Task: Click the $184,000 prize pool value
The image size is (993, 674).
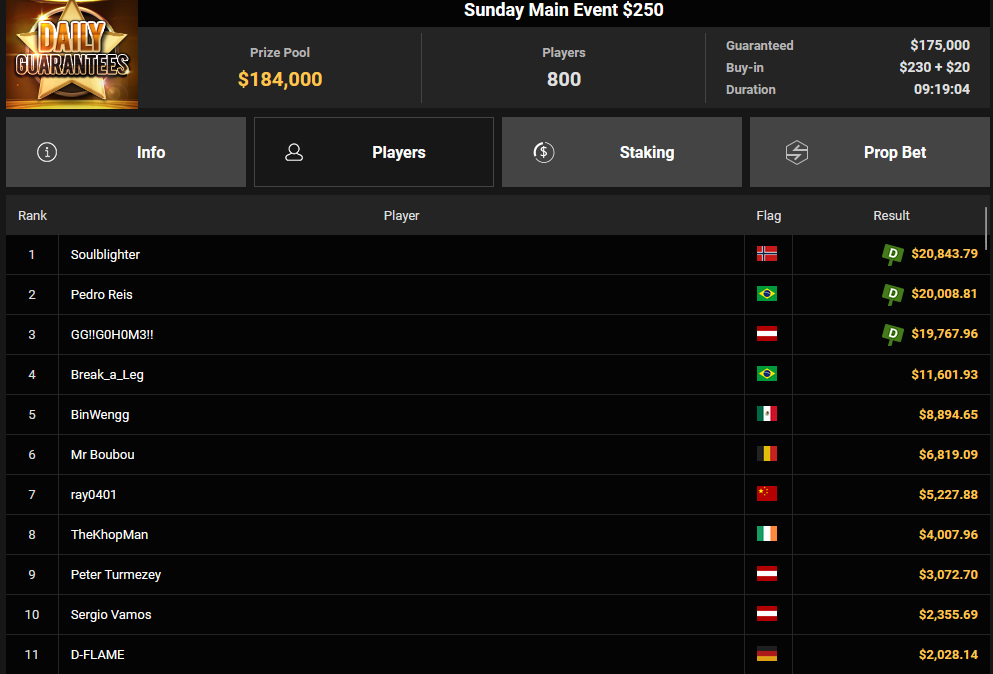Action: click(x=280, y=79)
